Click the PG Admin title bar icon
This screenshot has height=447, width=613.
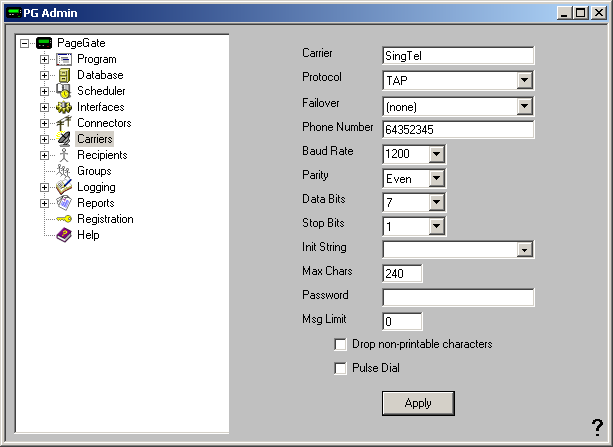pos(14,13)
